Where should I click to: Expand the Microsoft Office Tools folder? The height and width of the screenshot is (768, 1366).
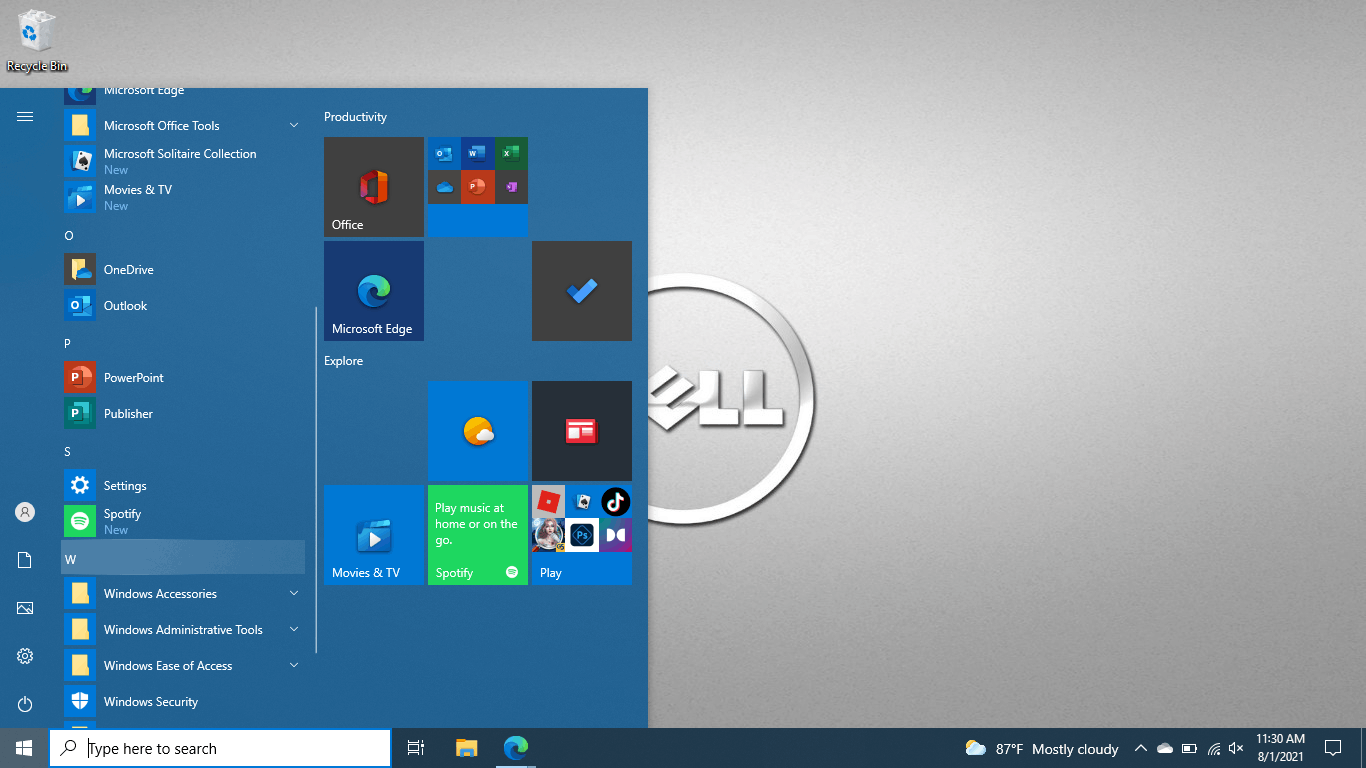[x=183, y=126]
